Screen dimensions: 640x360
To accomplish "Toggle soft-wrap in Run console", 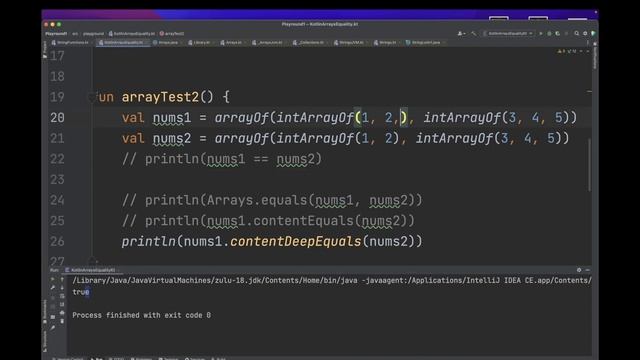I will pyautogui.click(x=62, y=296).
